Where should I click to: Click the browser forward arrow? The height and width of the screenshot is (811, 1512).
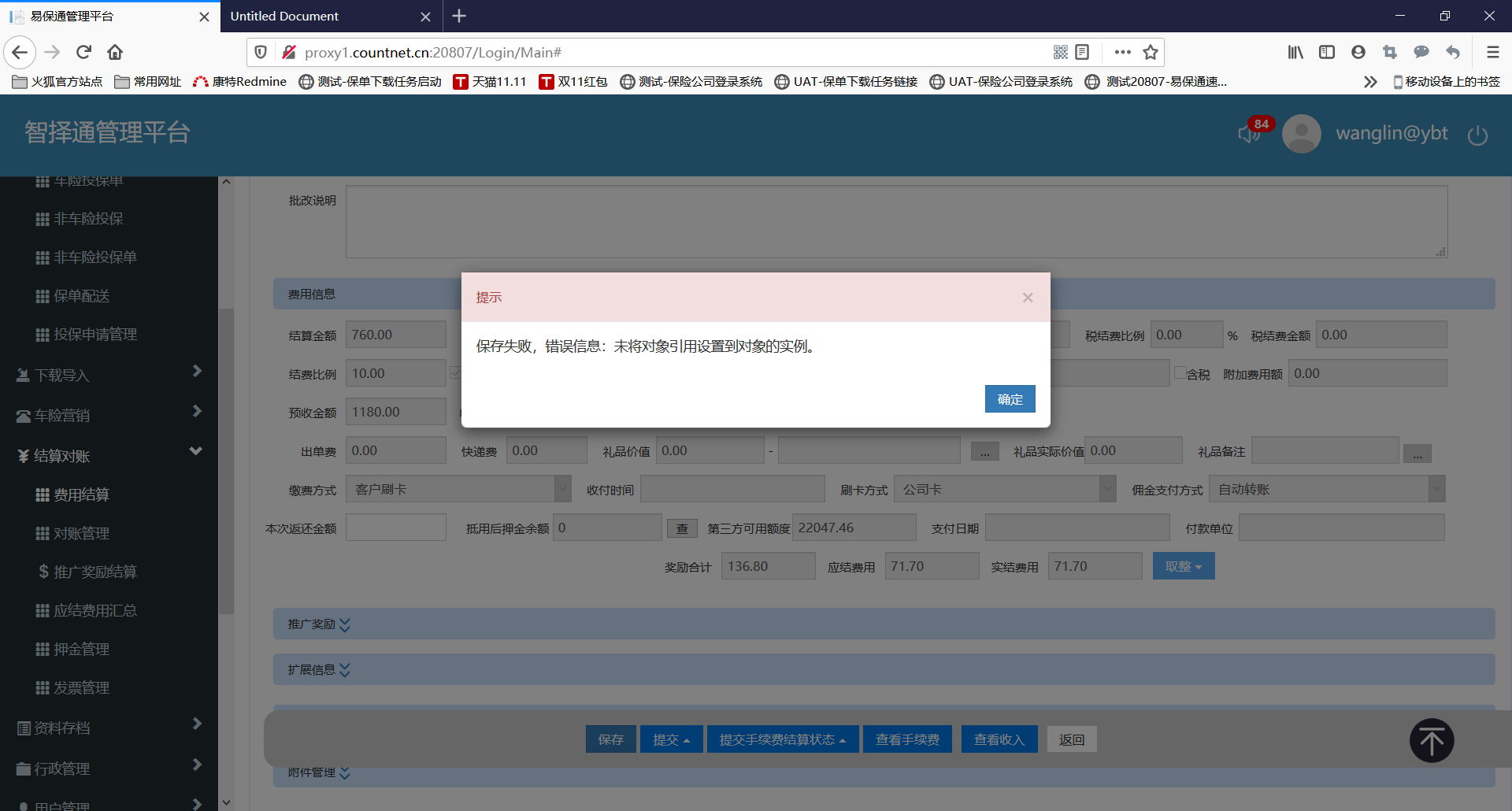pos(52,52)
